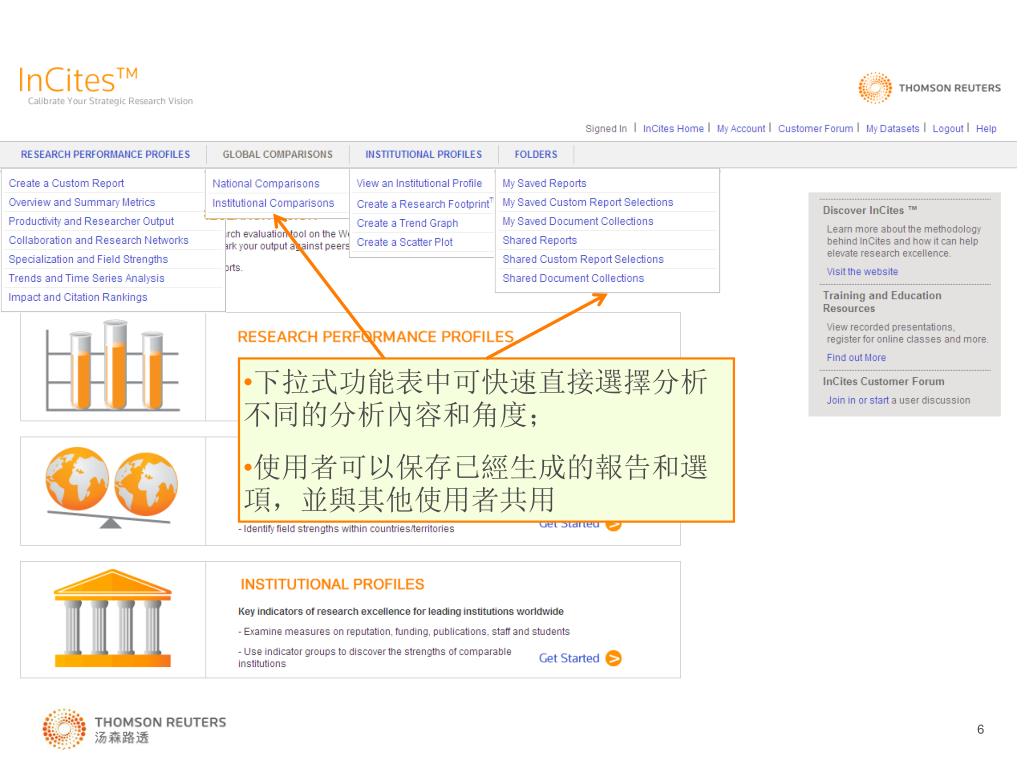This screenshot has width=1024, height=768.
Task: Click the InCites logo
Action: coord(78,80)
